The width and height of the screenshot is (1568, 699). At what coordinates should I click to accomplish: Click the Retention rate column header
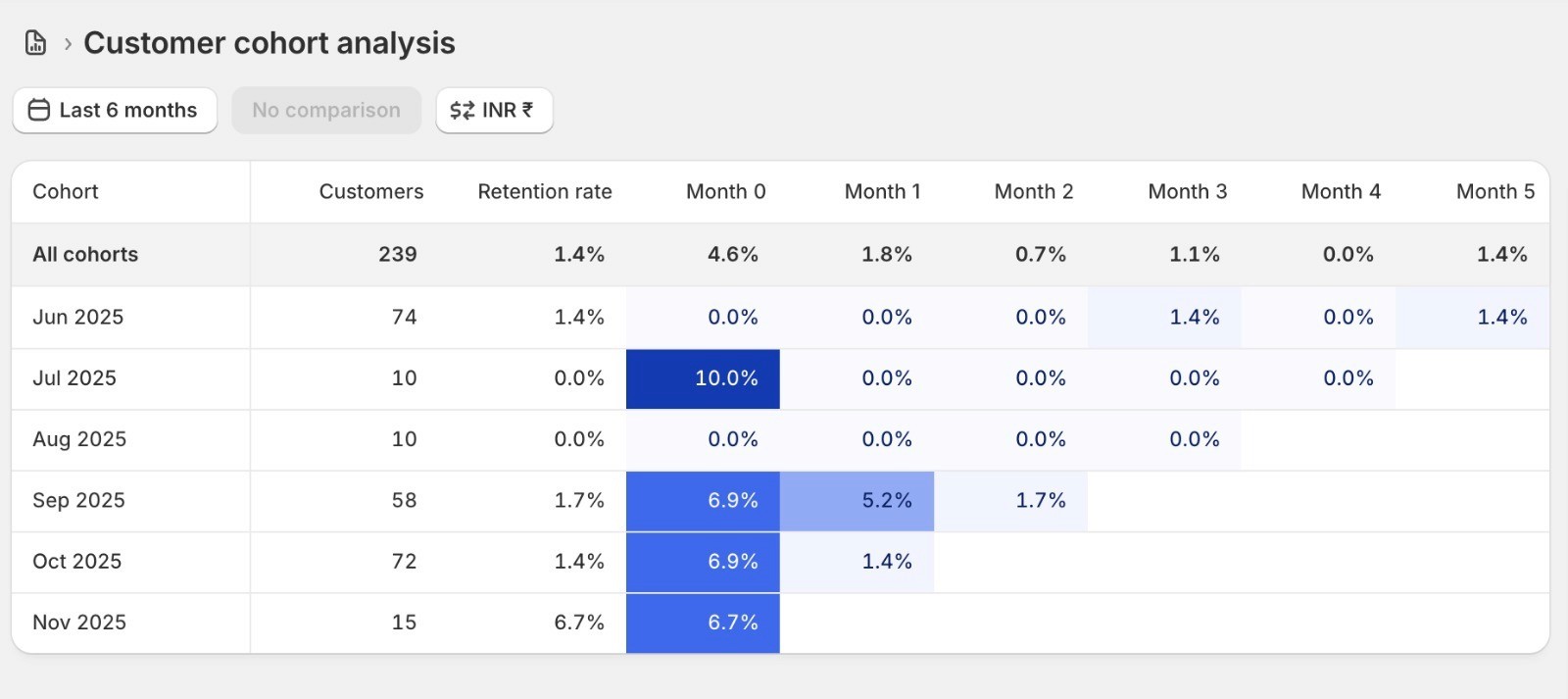(x=544, y=191)
